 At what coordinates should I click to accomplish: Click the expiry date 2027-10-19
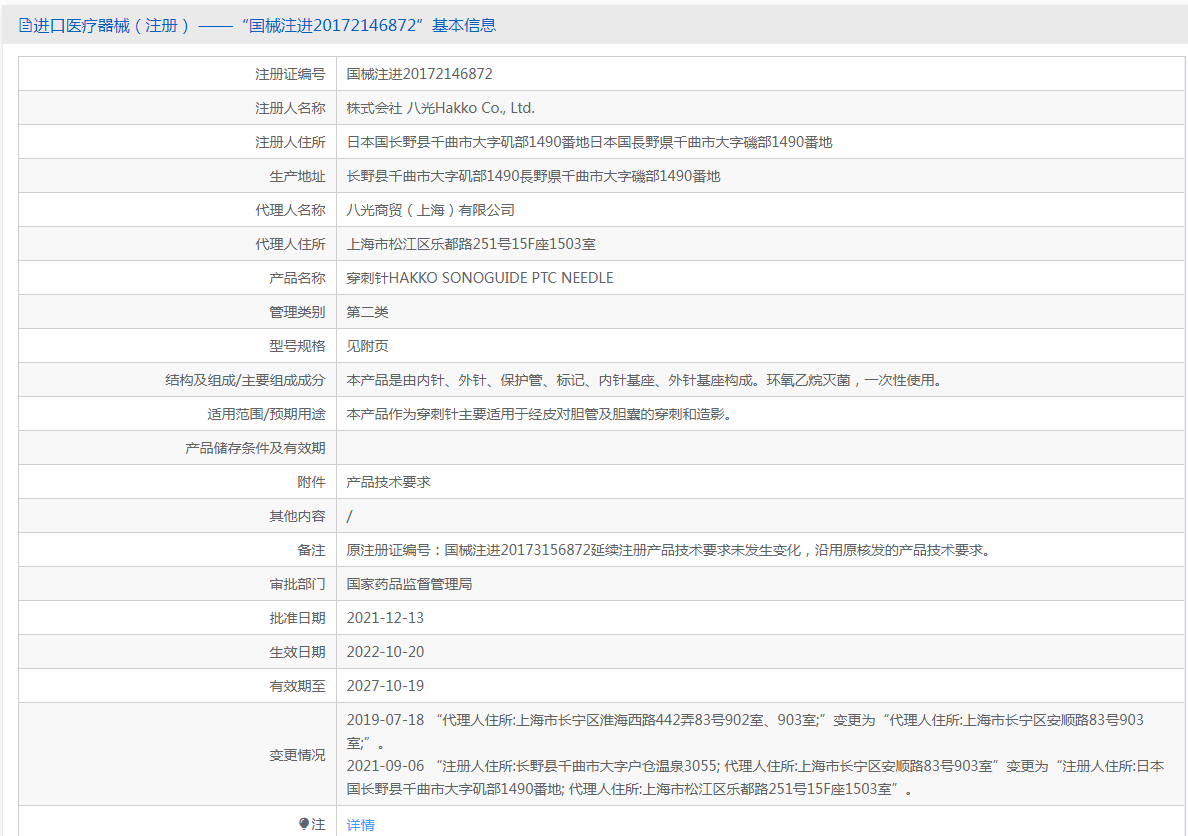point(385,686)
